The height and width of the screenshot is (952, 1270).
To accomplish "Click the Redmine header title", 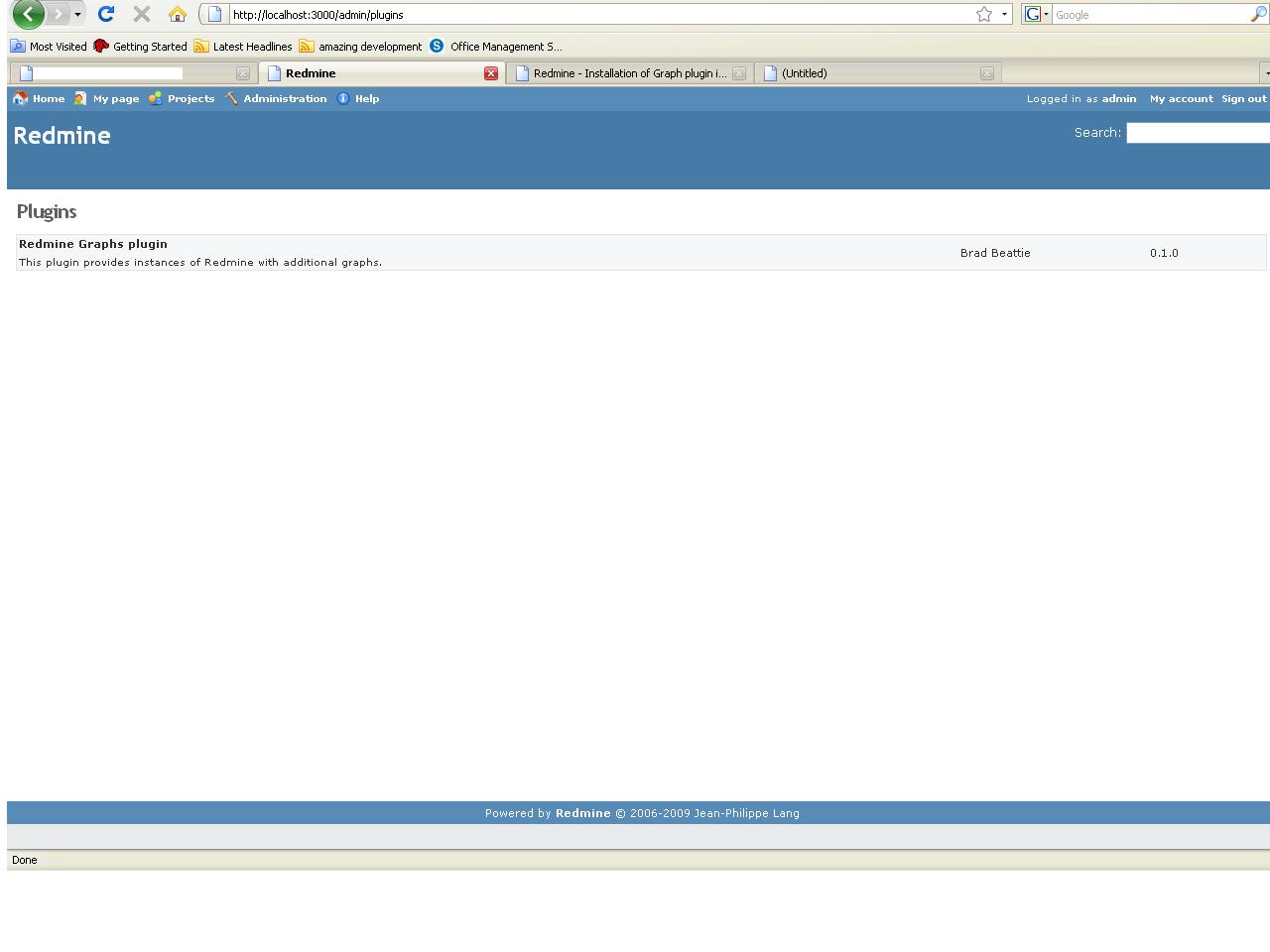I will pos(62,136).
